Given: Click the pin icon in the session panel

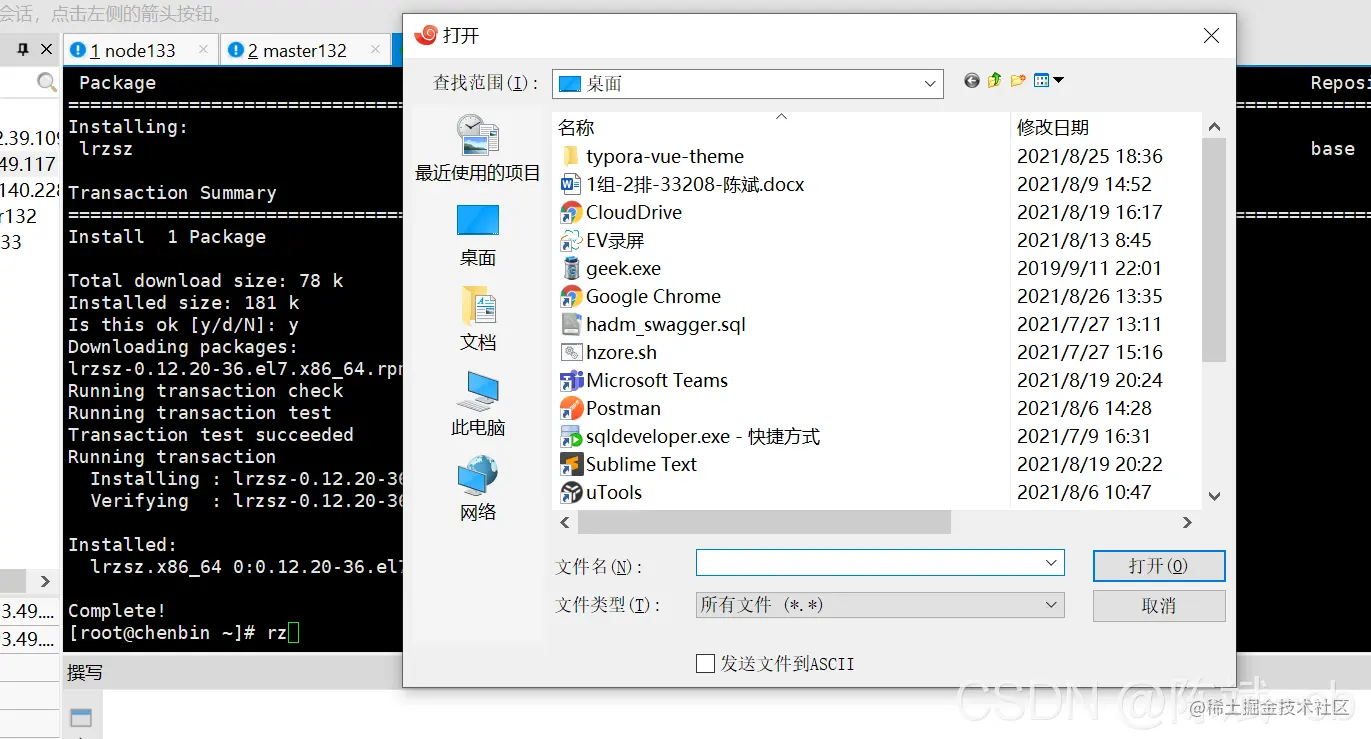Looking at the screenshot, I should (x=23, y=49).
